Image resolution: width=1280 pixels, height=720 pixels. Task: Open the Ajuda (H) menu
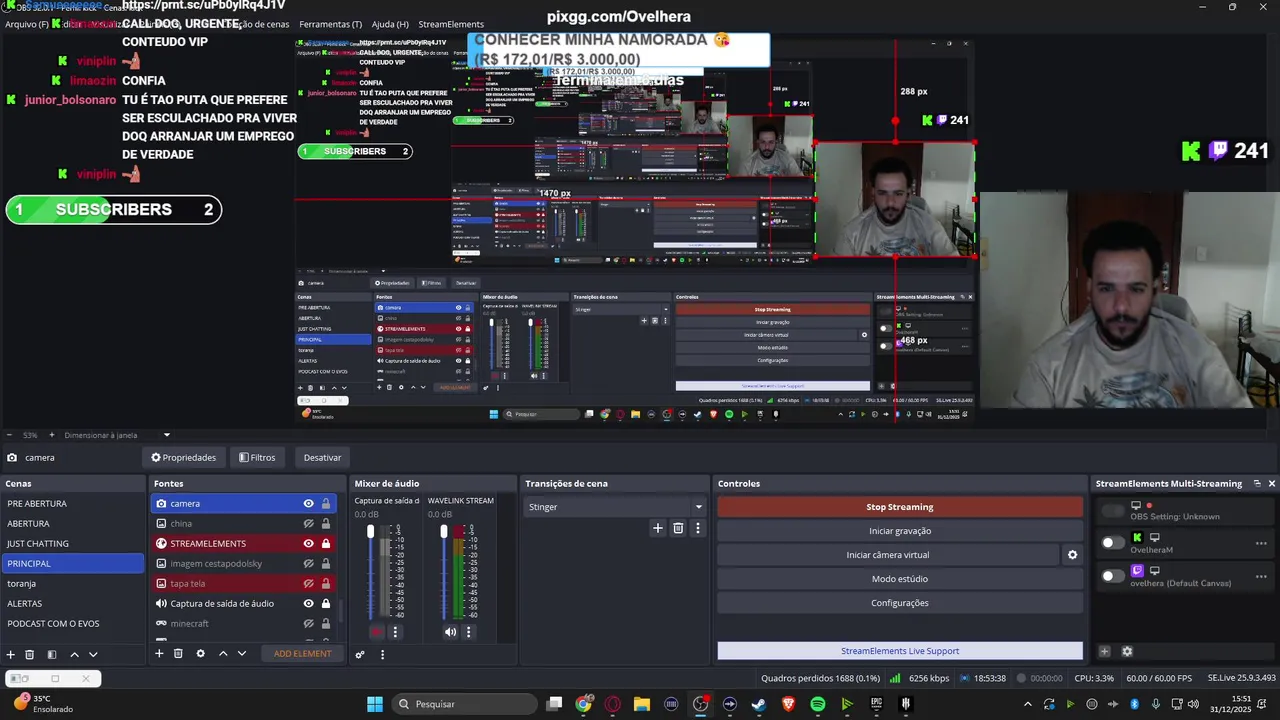(390, 24)
